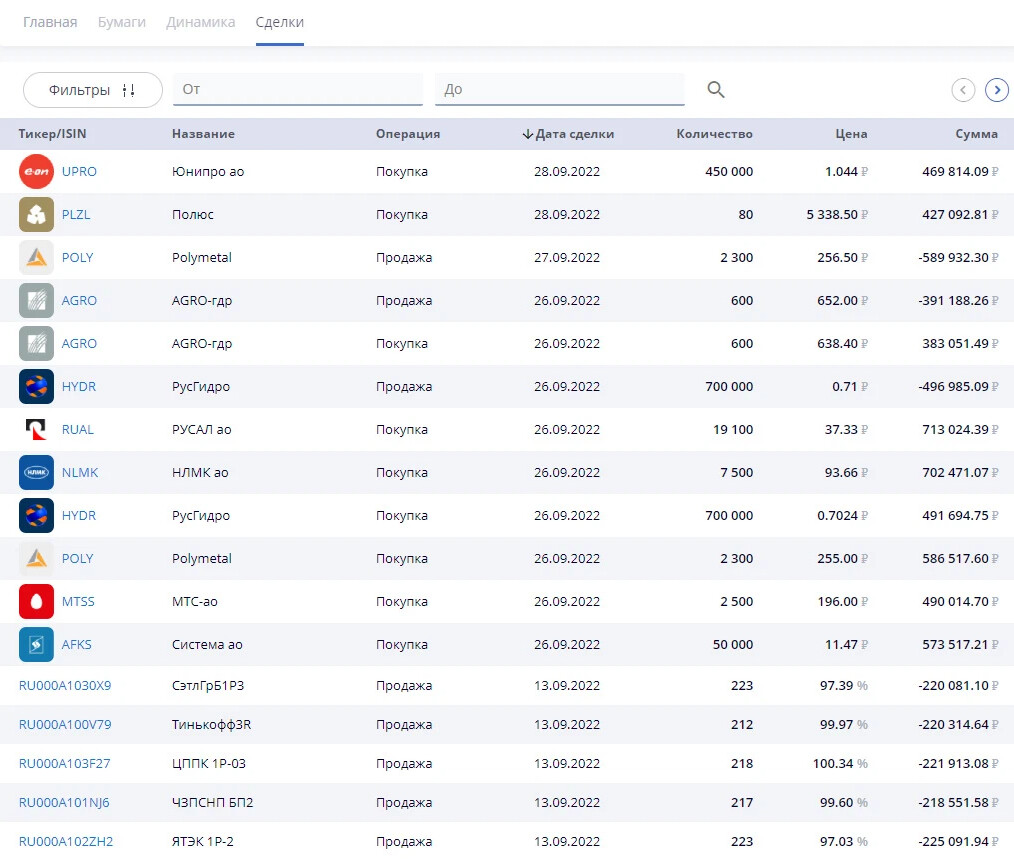
Task: Click the MTSS red egg logo
Action: tap(36, 602)
